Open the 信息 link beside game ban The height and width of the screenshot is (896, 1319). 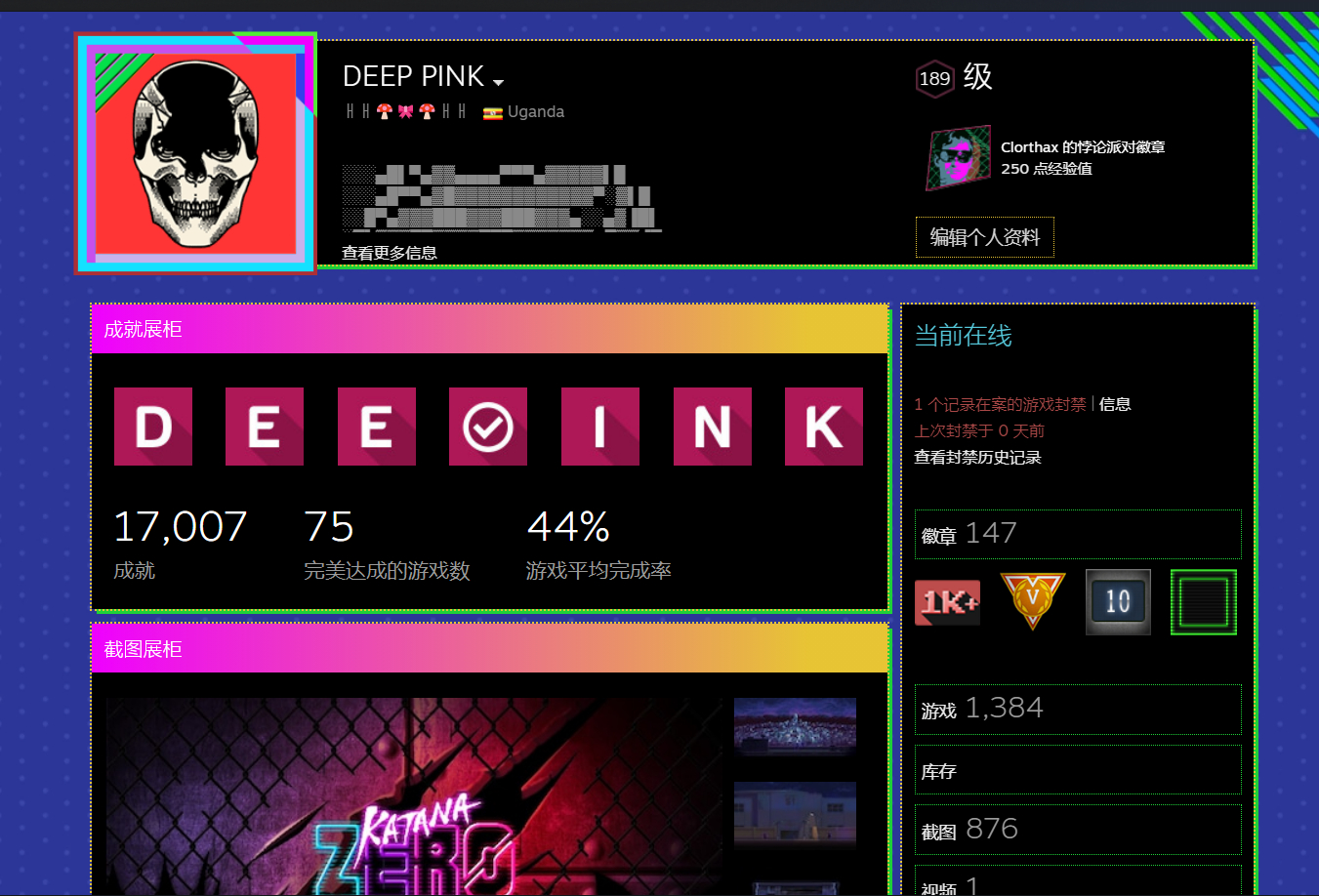click(x=1115, y=404)
